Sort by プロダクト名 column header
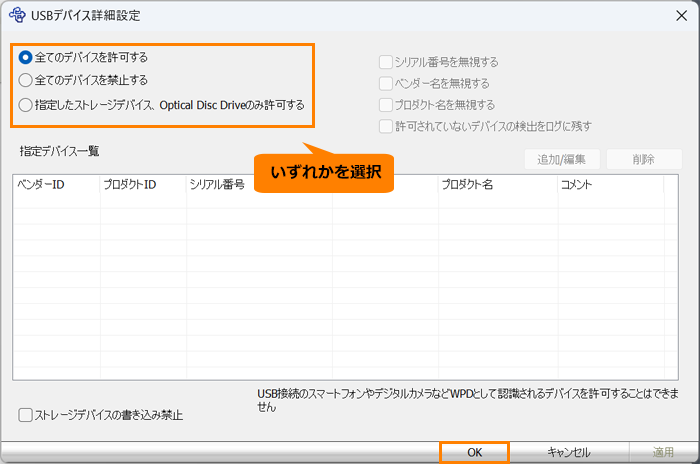Viewport: 700px width, 464px height. (498, 184)
